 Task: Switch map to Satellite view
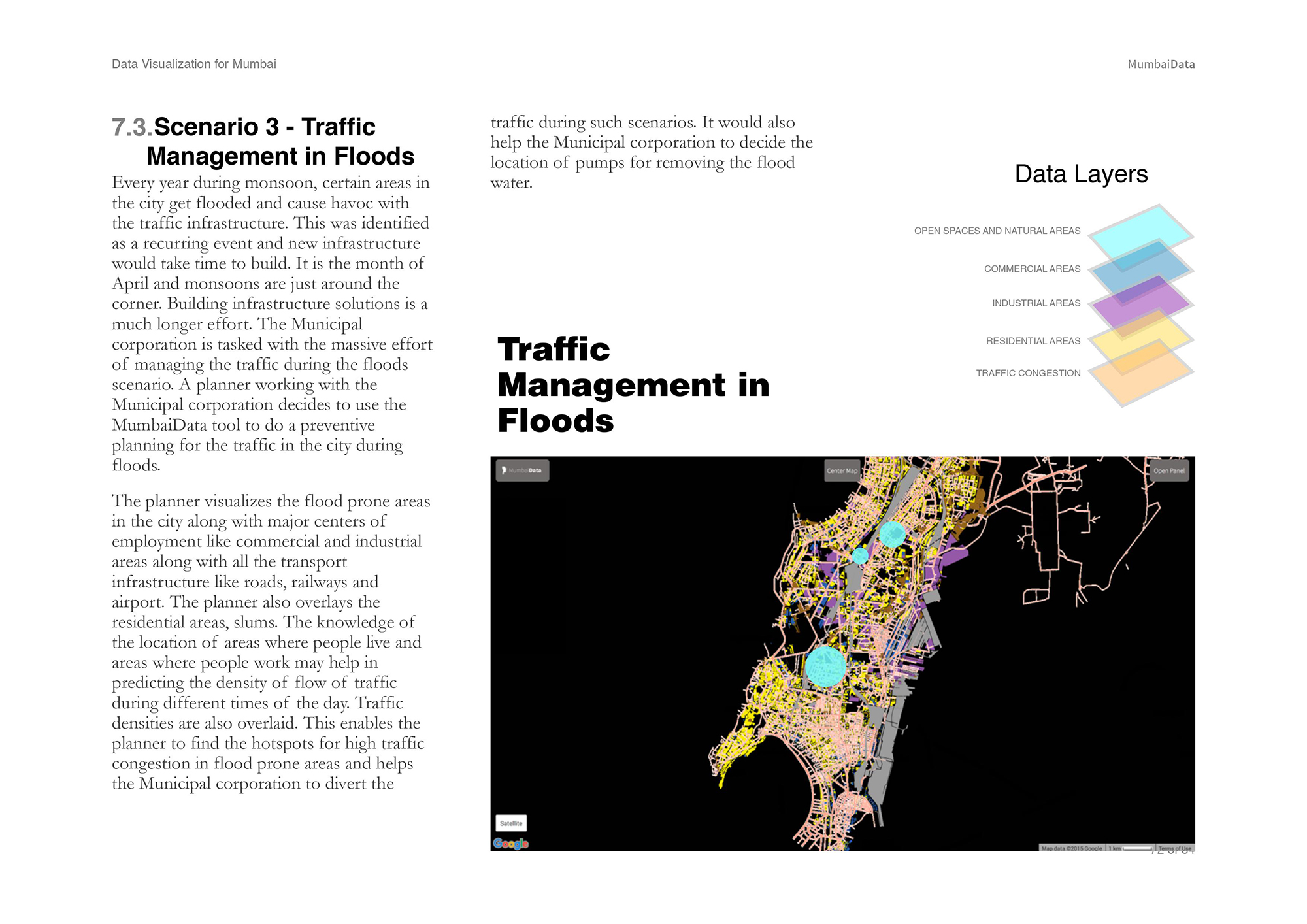[511, 823]
